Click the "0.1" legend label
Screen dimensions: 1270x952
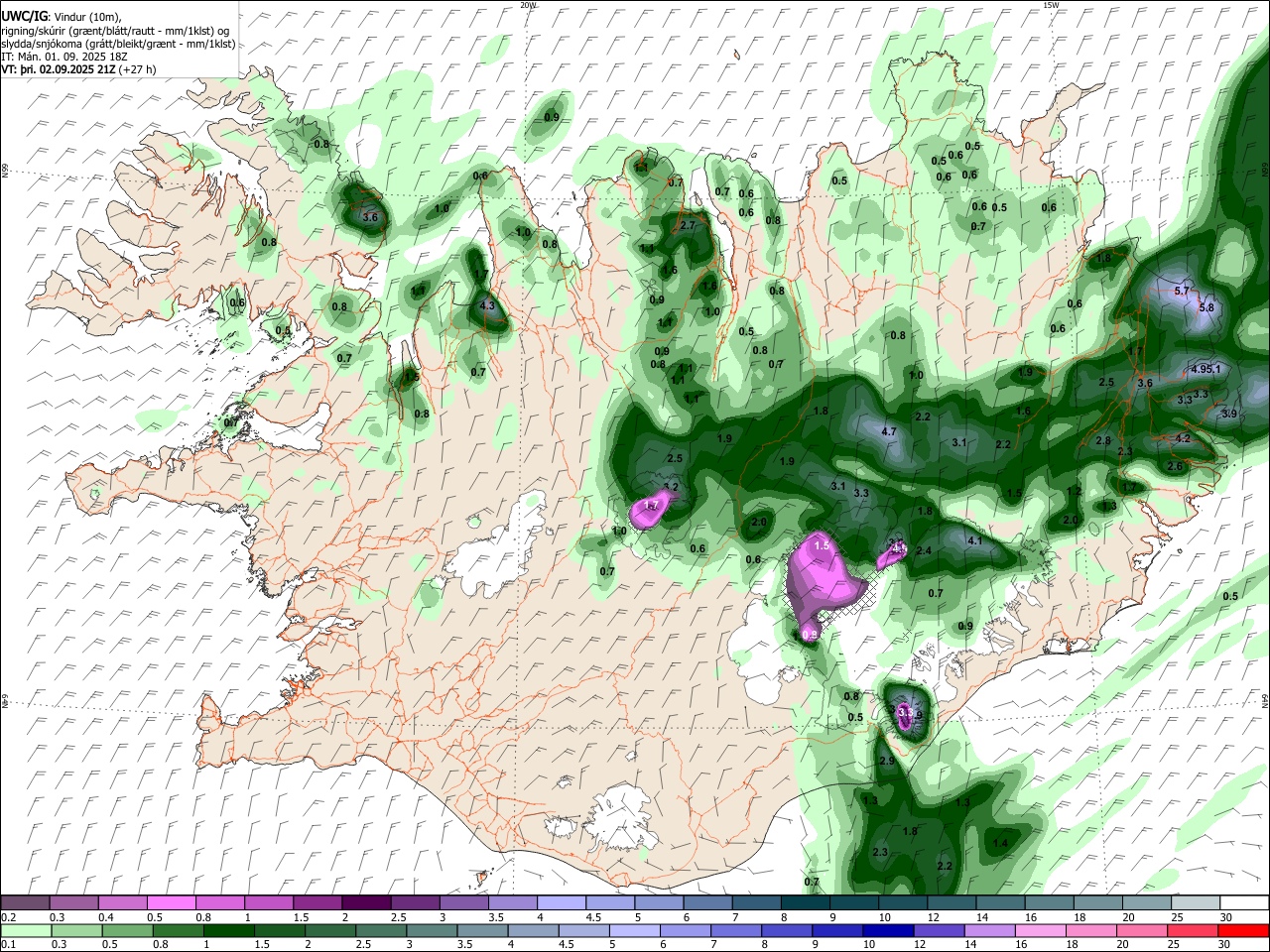pyautogui.click(x=8, y=945)
